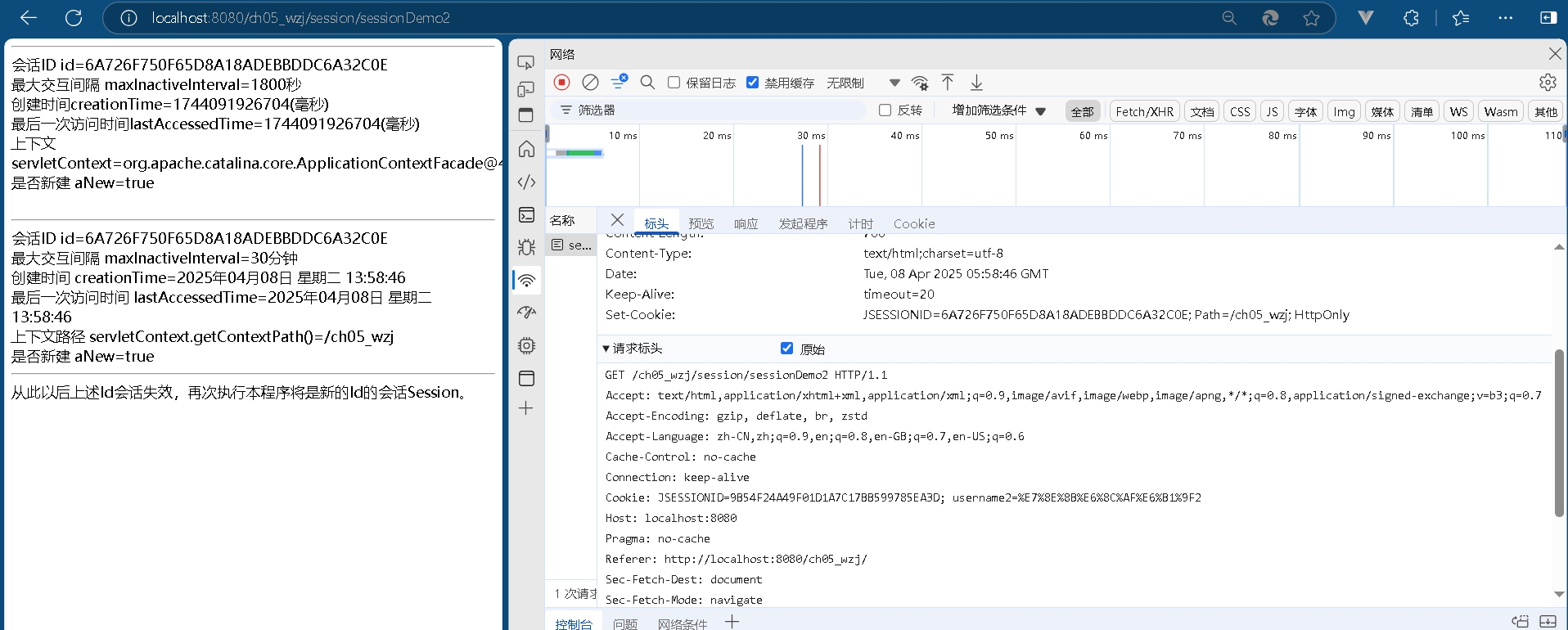Viewport: 1568px width, 630px height.
Task: Switch to the Cookie tab
Action: [913, 223]
